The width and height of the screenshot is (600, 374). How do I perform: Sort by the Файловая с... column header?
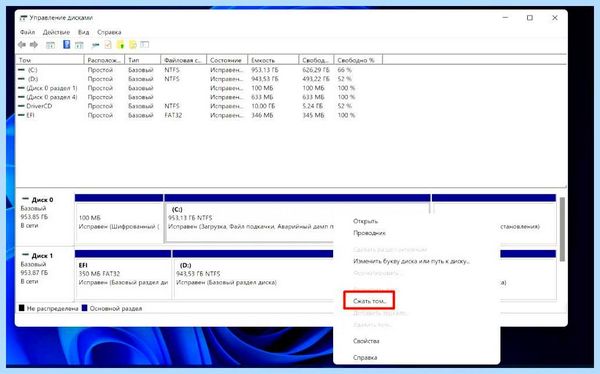(x=183, y=60)
